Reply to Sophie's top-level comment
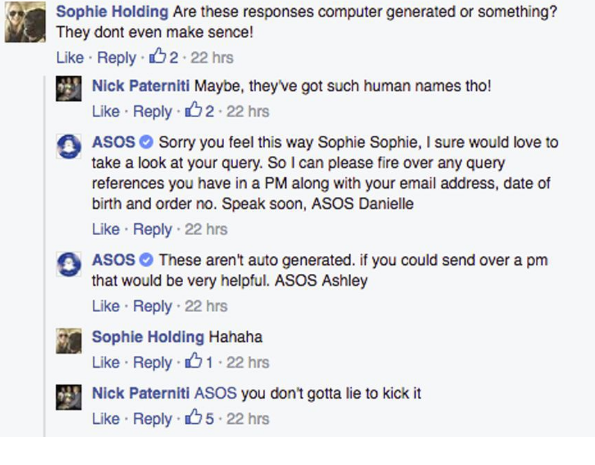The width and height of the screenshot is (595, 465). tap(116, 58)
